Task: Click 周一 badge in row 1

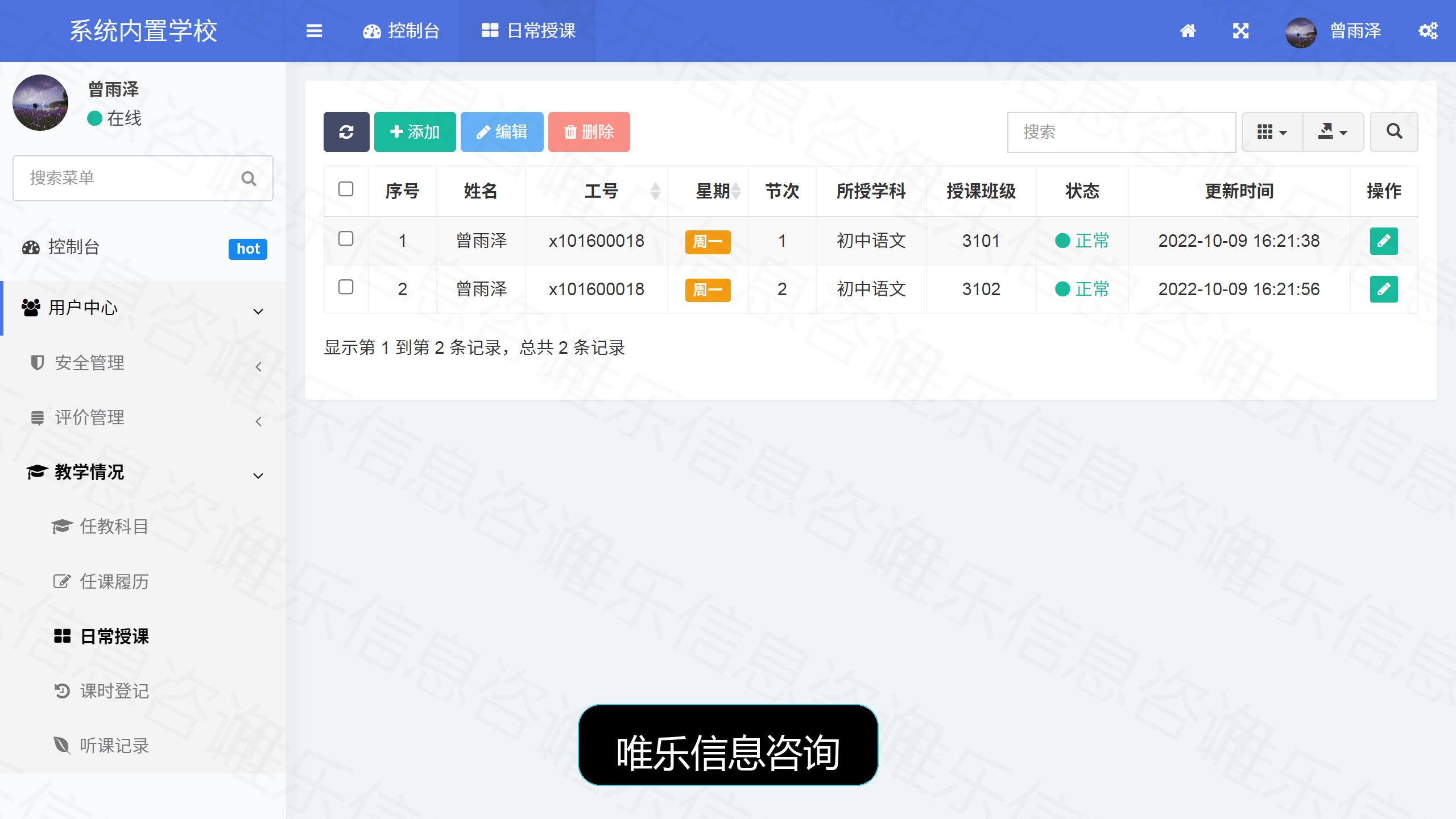Action: (708, 242)
